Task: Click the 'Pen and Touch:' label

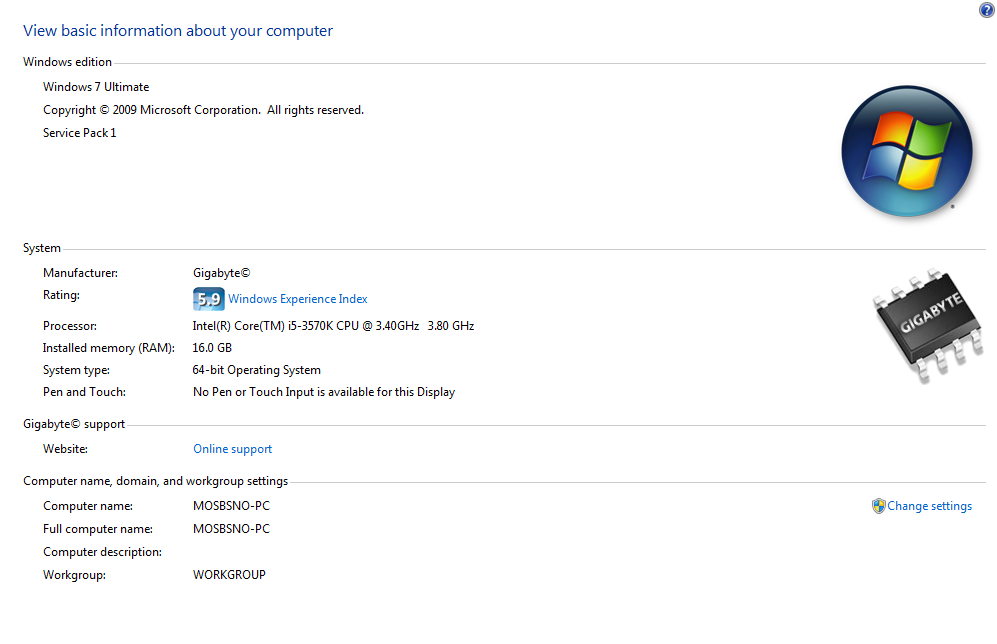Action: [x=85, y=392]
